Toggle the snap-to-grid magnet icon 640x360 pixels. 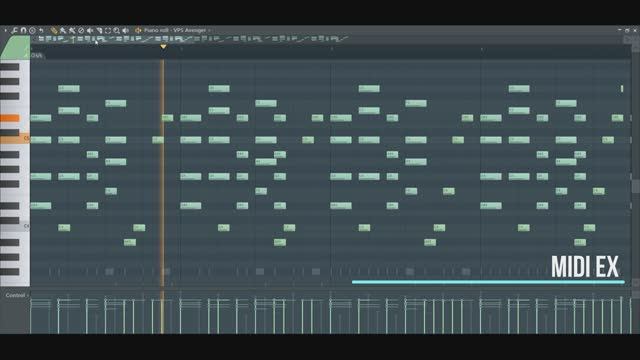(23, 30)
